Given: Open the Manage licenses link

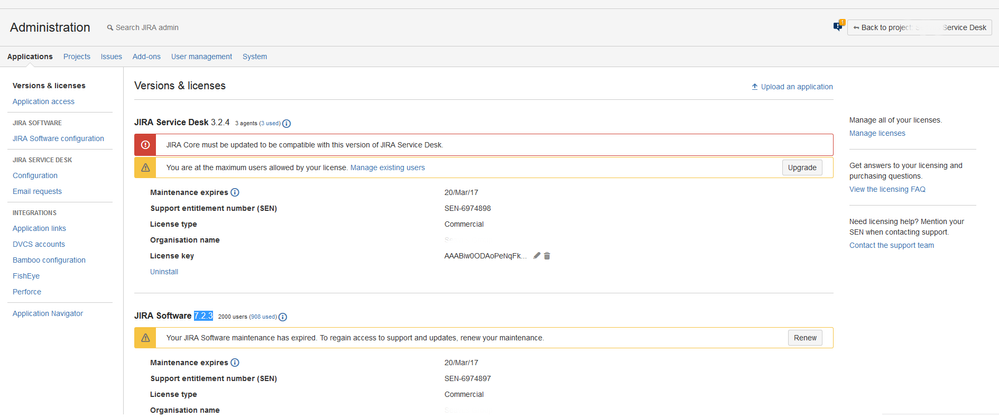Looking at the screenshot, I should coord(877,133).
